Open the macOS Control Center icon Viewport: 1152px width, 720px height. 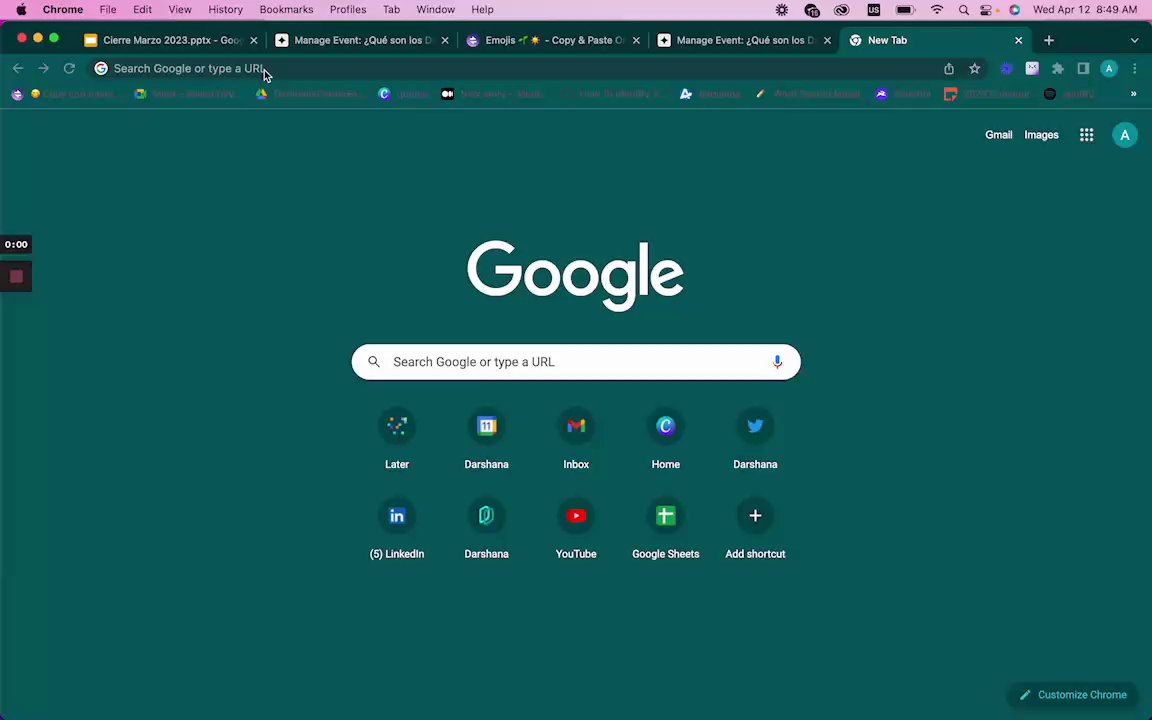tap(987, 10)
